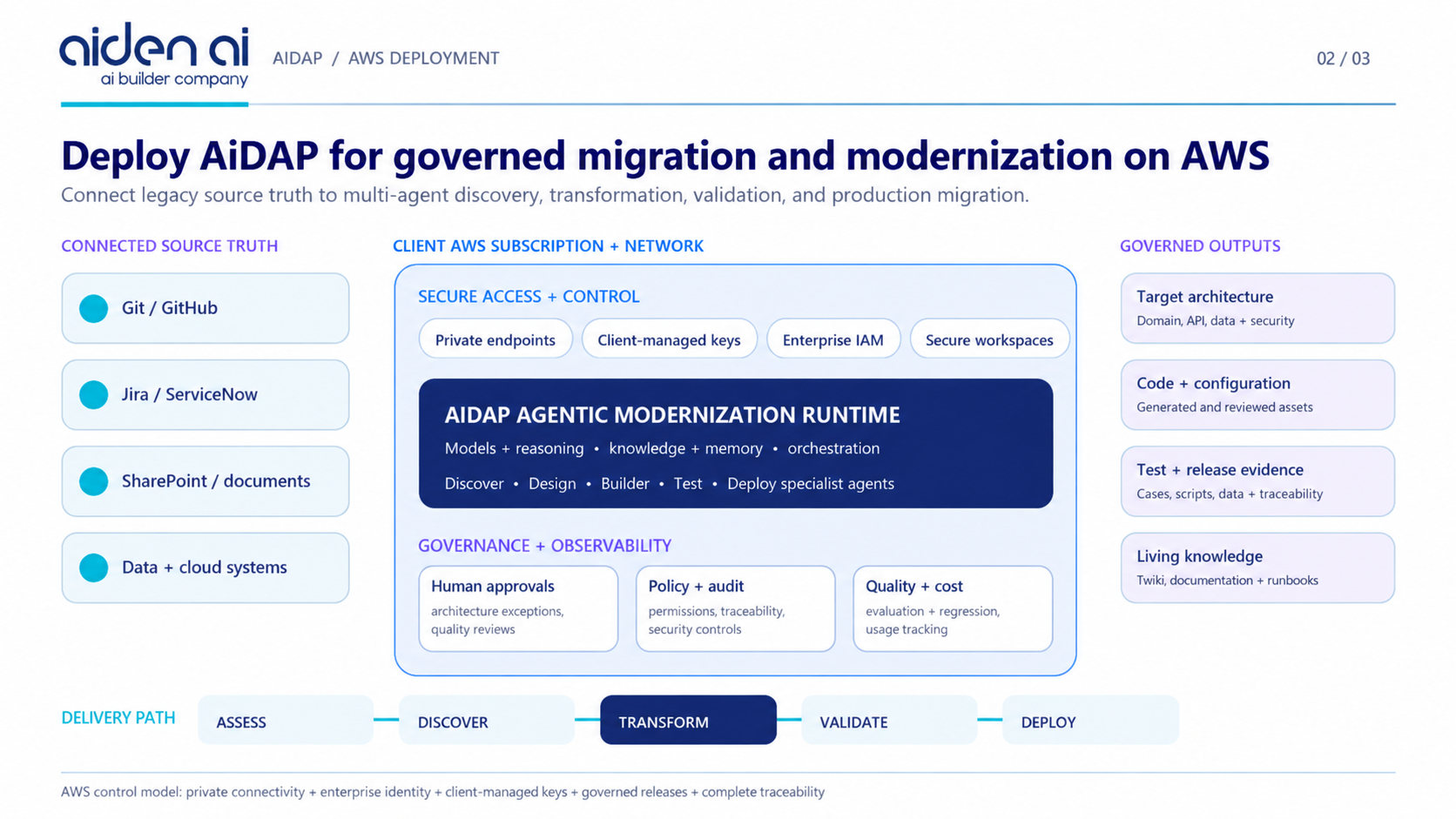Click the 'SharePoint / documents' label
Image resolution: width=1456 pixels, height=819 pixels.
tap(216, 481)
